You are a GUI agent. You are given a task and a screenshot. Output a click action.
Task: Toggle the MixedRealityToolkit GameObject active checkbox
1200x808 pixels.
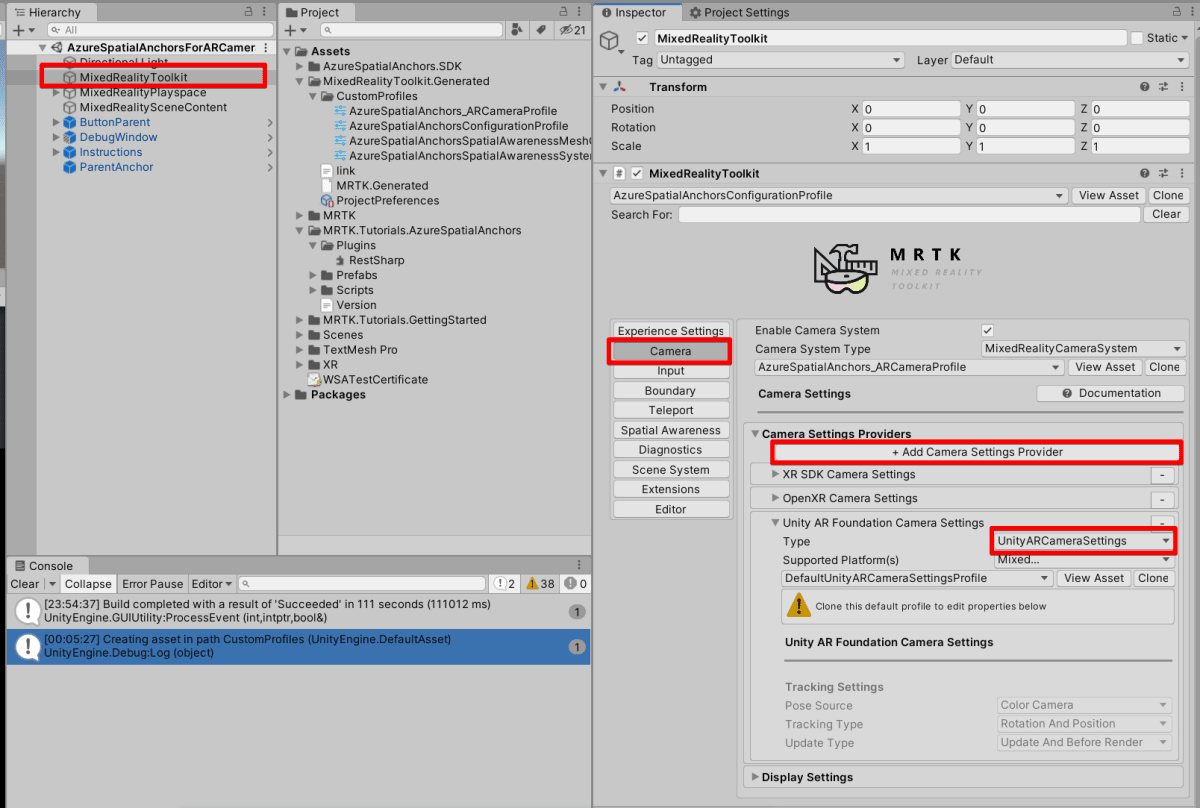[642, 38]
